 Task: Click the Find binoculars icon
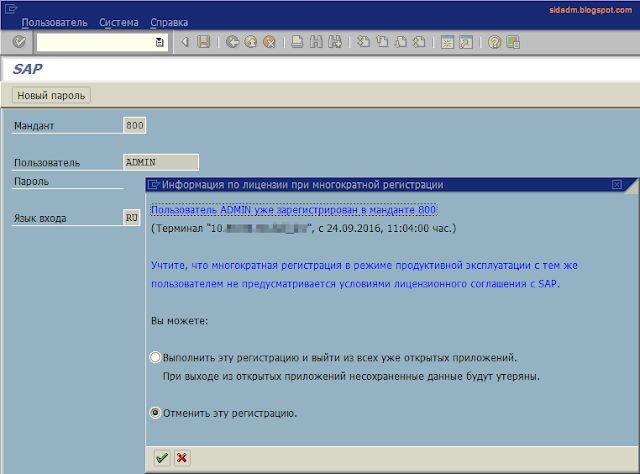click(316, 42)
